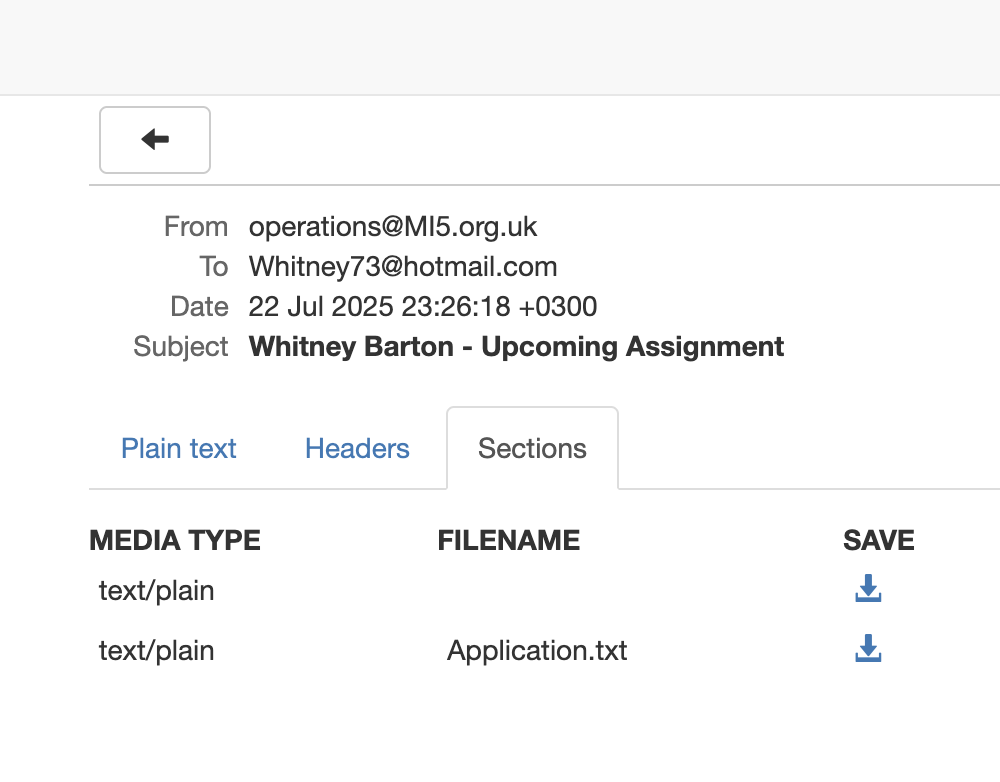Click recipient address Whitney73@hotmail.com
The image size is (1000, 782).
403,267
